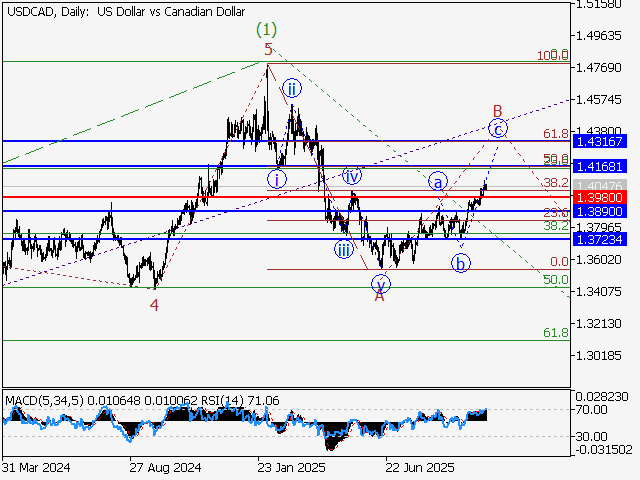Click the MACD(5,34,5) indicator label

[x=46, y=401]
